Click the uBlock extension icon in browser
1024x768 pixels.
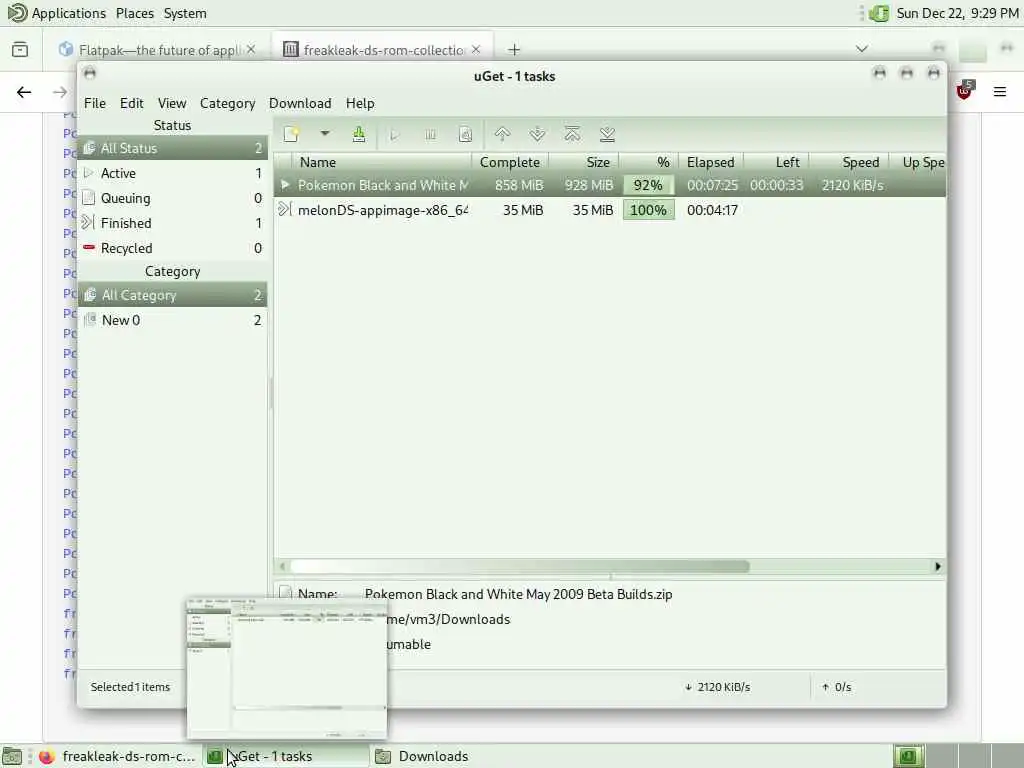pyautogui.click(x=965, y=91)
